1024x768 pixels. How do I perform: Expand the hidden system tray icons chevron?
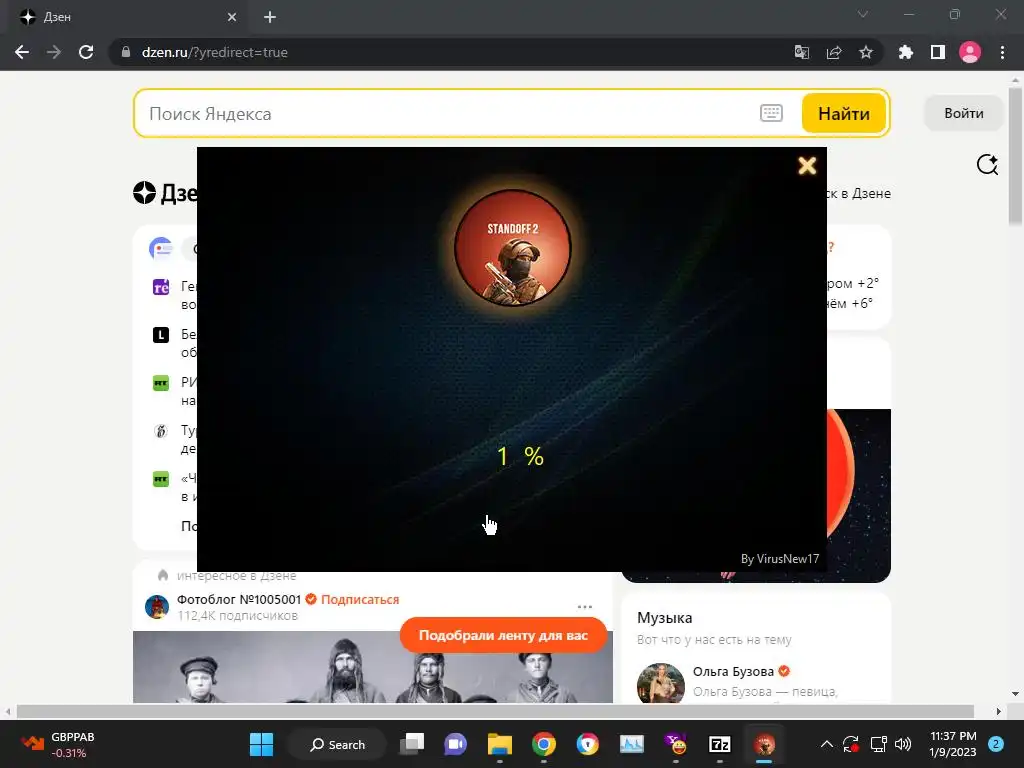coord(827,744)
